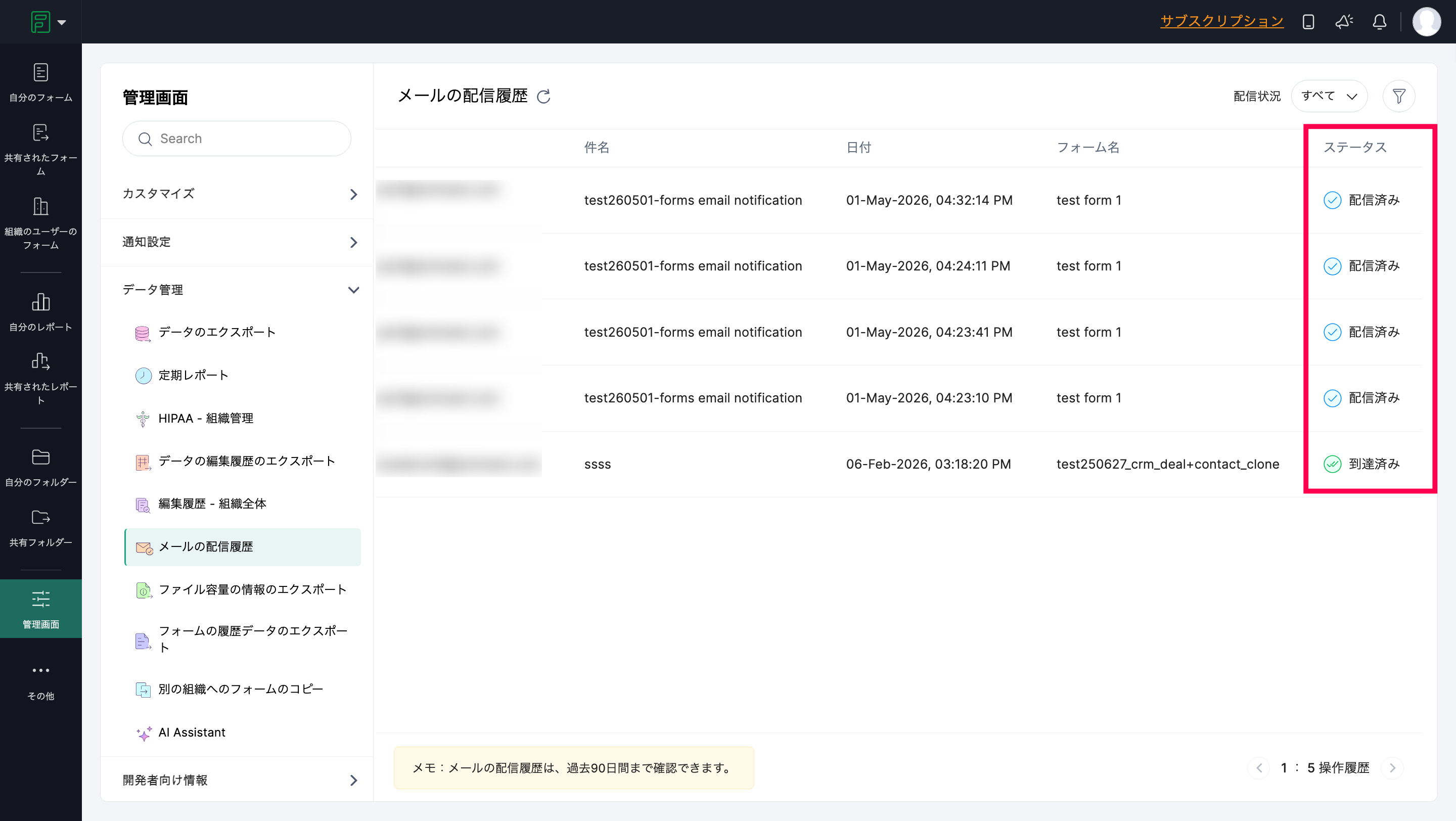Open the announcements megaphone icon
The height and width of the screenshot is (821, 1456).
[x=1344, y=22]
